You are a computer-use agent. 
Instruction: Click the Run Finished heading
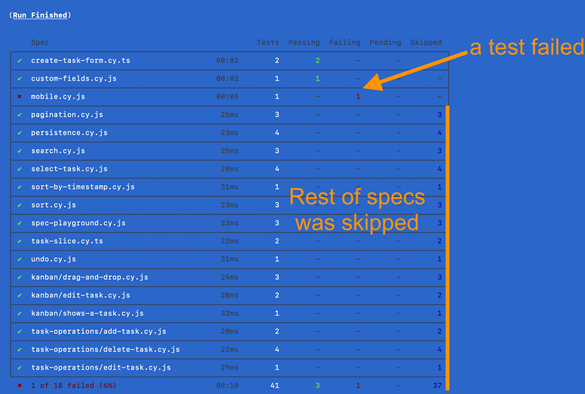coord(40,15)
